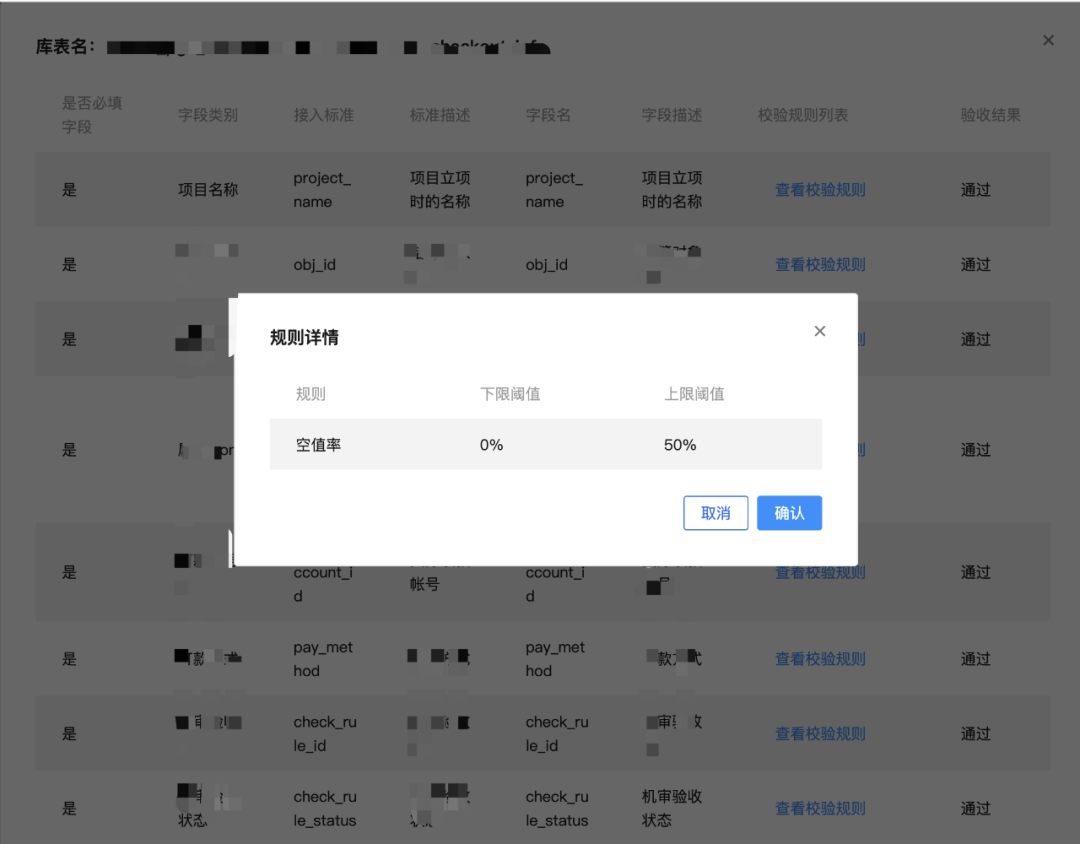This screenshot has width=1080, height=844.
Task: Click 通过 result in project_name row
Action: pos(975,189)
